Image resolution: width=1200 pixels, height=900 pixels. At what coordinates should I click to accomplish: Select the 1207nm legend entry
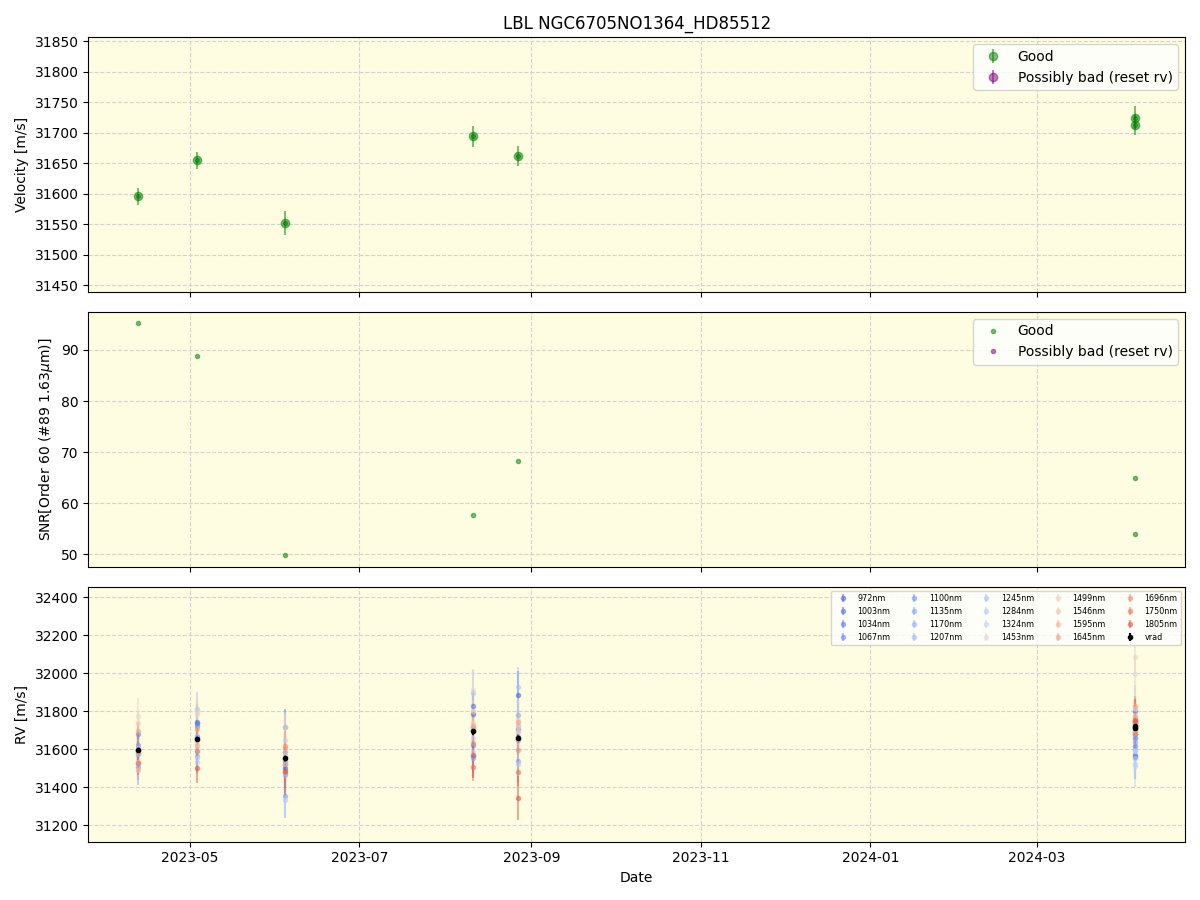click(936, 637)
